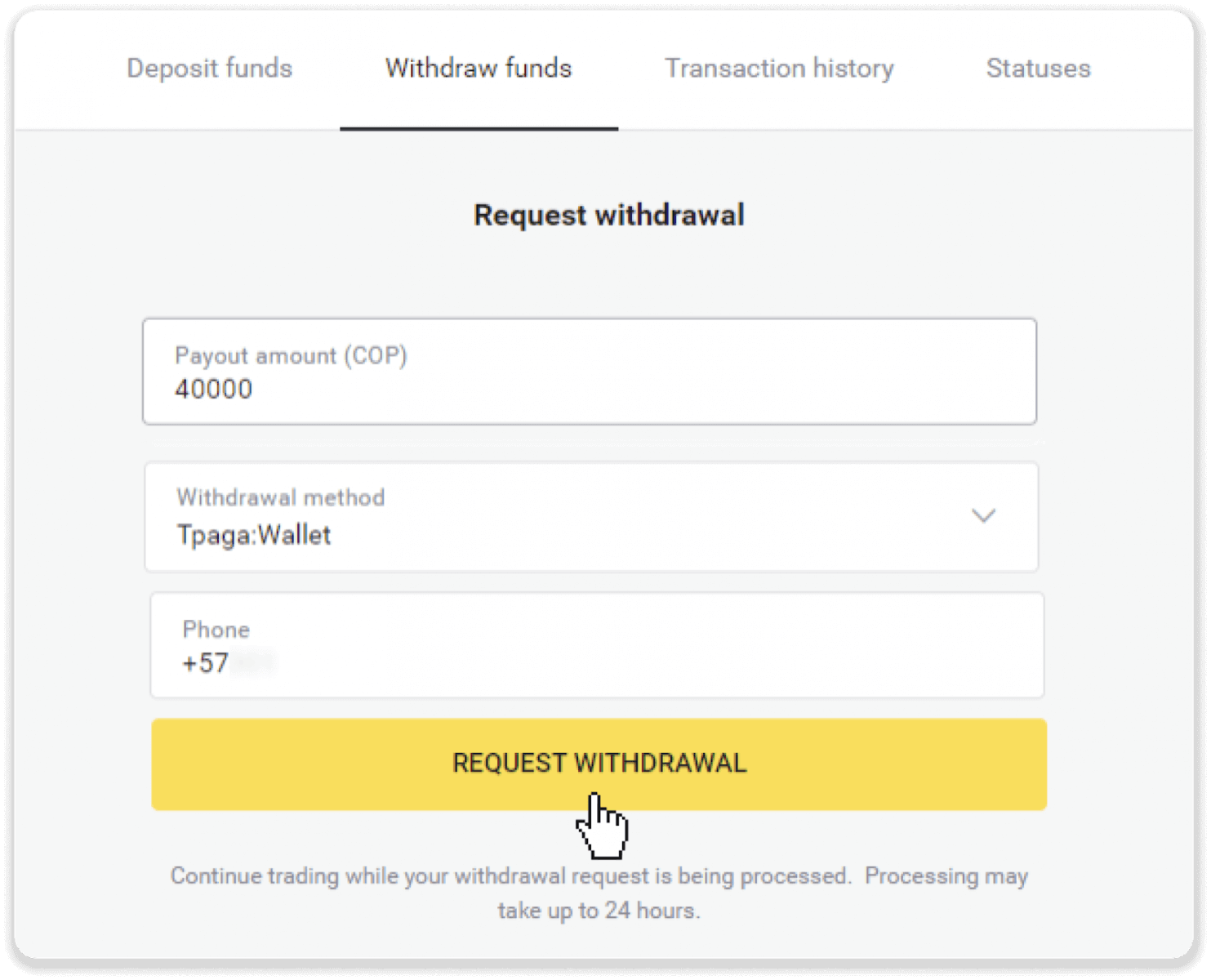1211x980 pixels.
Task: Click the Withdrawal method label text
Action: pyautogui.click(x=280, y=497)
